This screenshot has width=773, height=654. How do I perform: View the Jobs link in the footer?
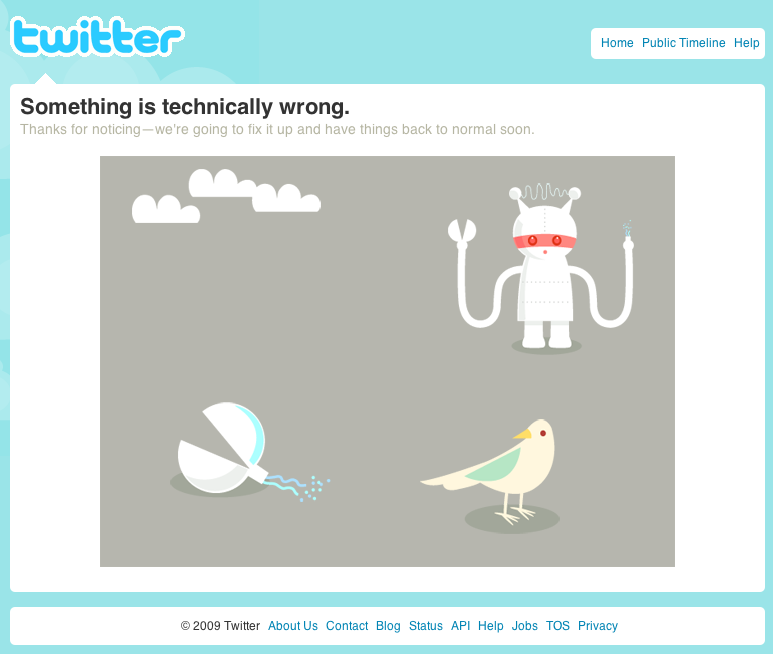click(x=525, y=626)
